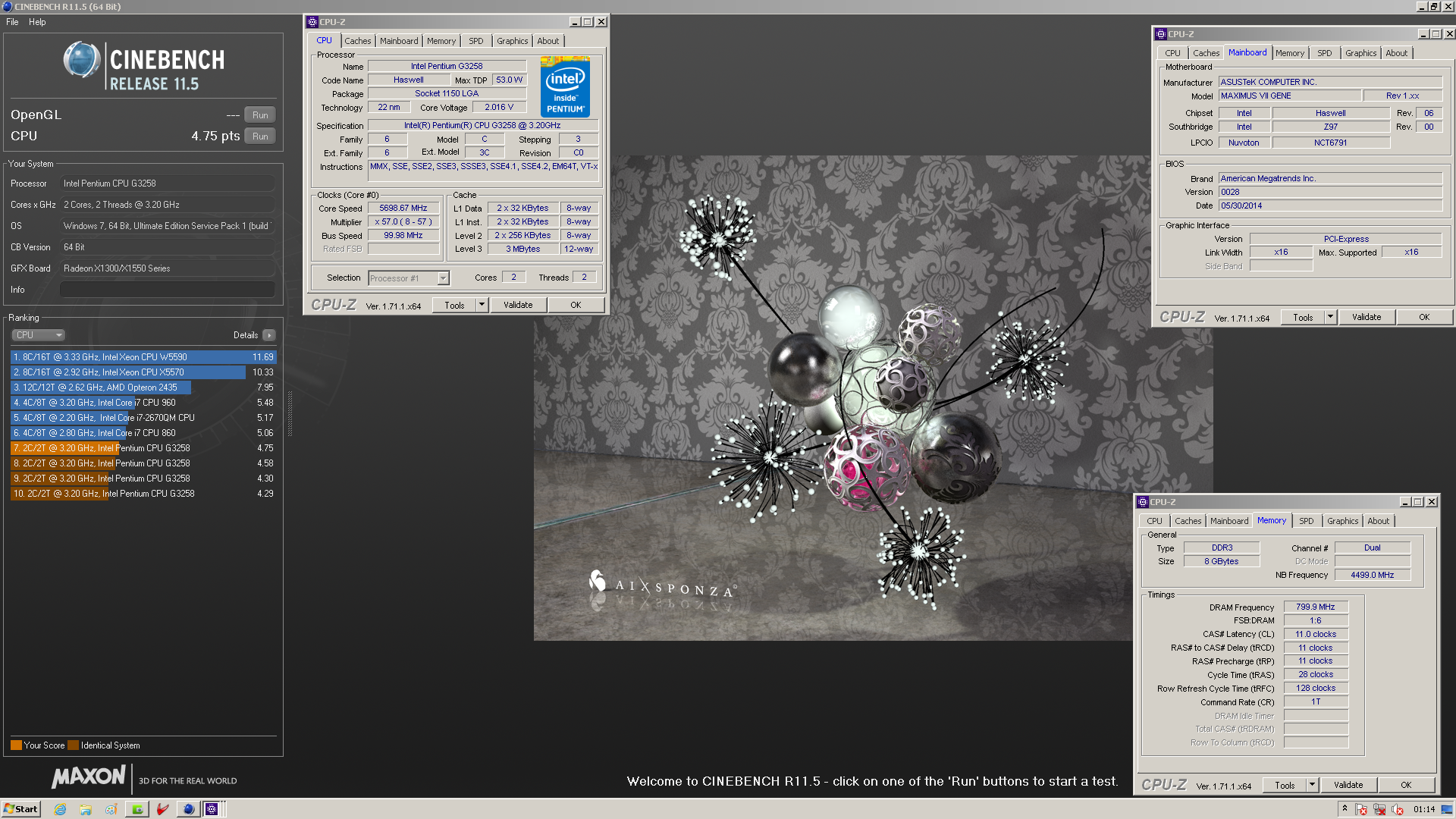Switch to SPD tab in the CPU window
This screenshot has height=819, width=1456.
coord(476,41)
